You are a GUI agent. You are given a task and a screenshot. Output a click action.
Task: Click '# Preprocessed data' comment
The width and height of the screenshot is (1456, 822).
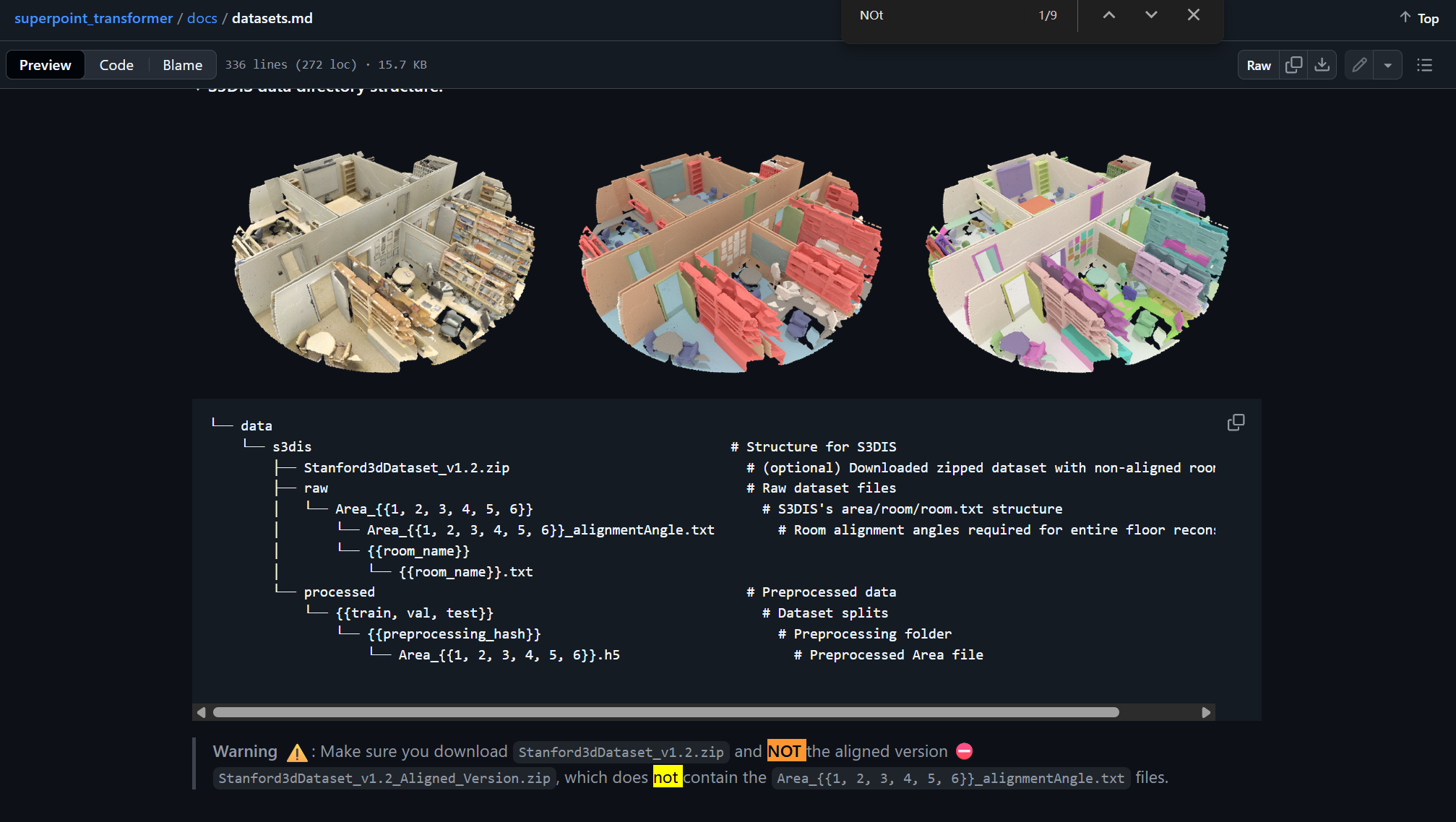[822, 592]
